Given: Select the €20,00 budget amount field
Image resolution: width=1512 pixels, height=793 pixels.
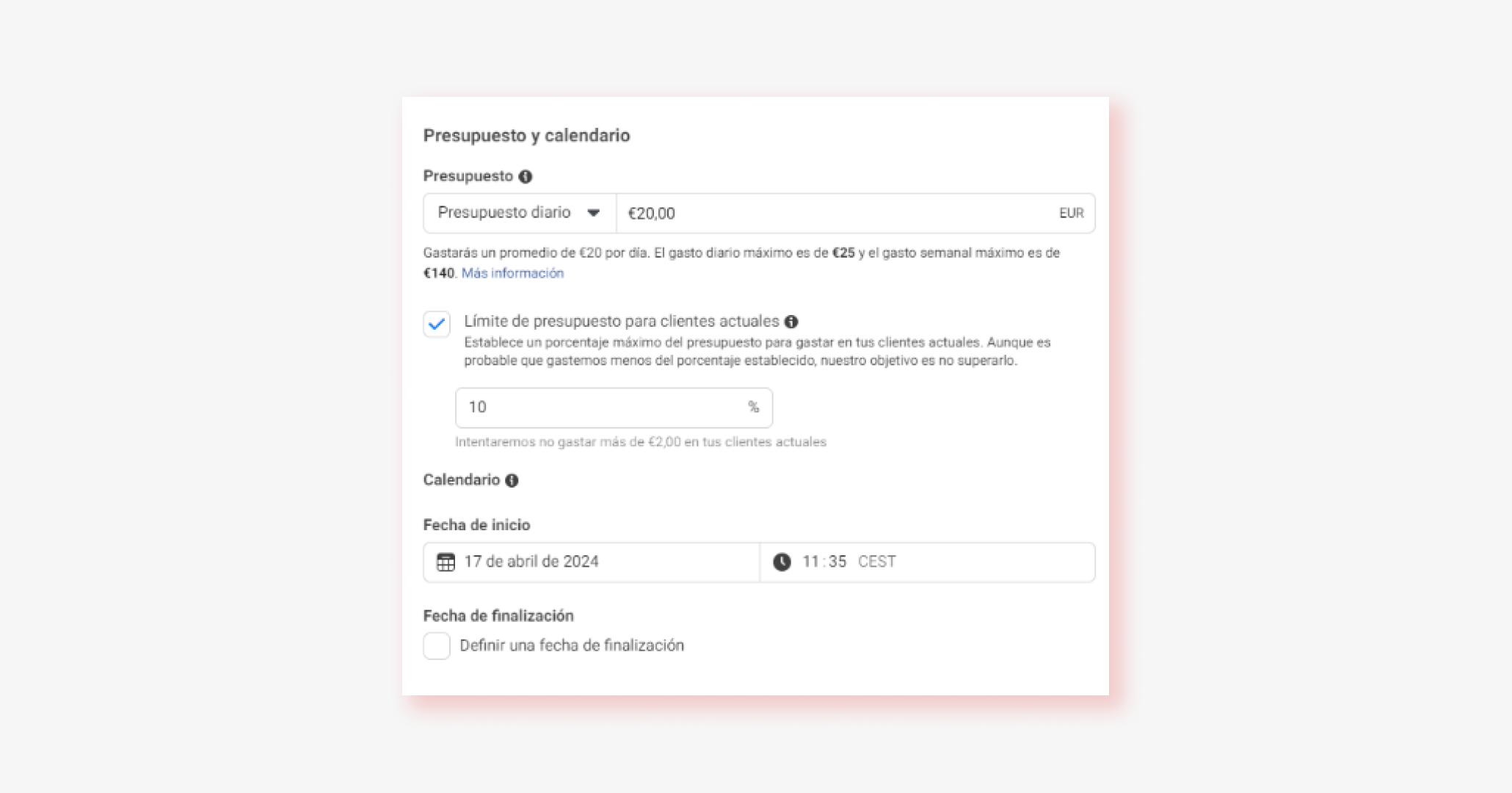Looking at the screenshot, I should (x=807, y=213).
